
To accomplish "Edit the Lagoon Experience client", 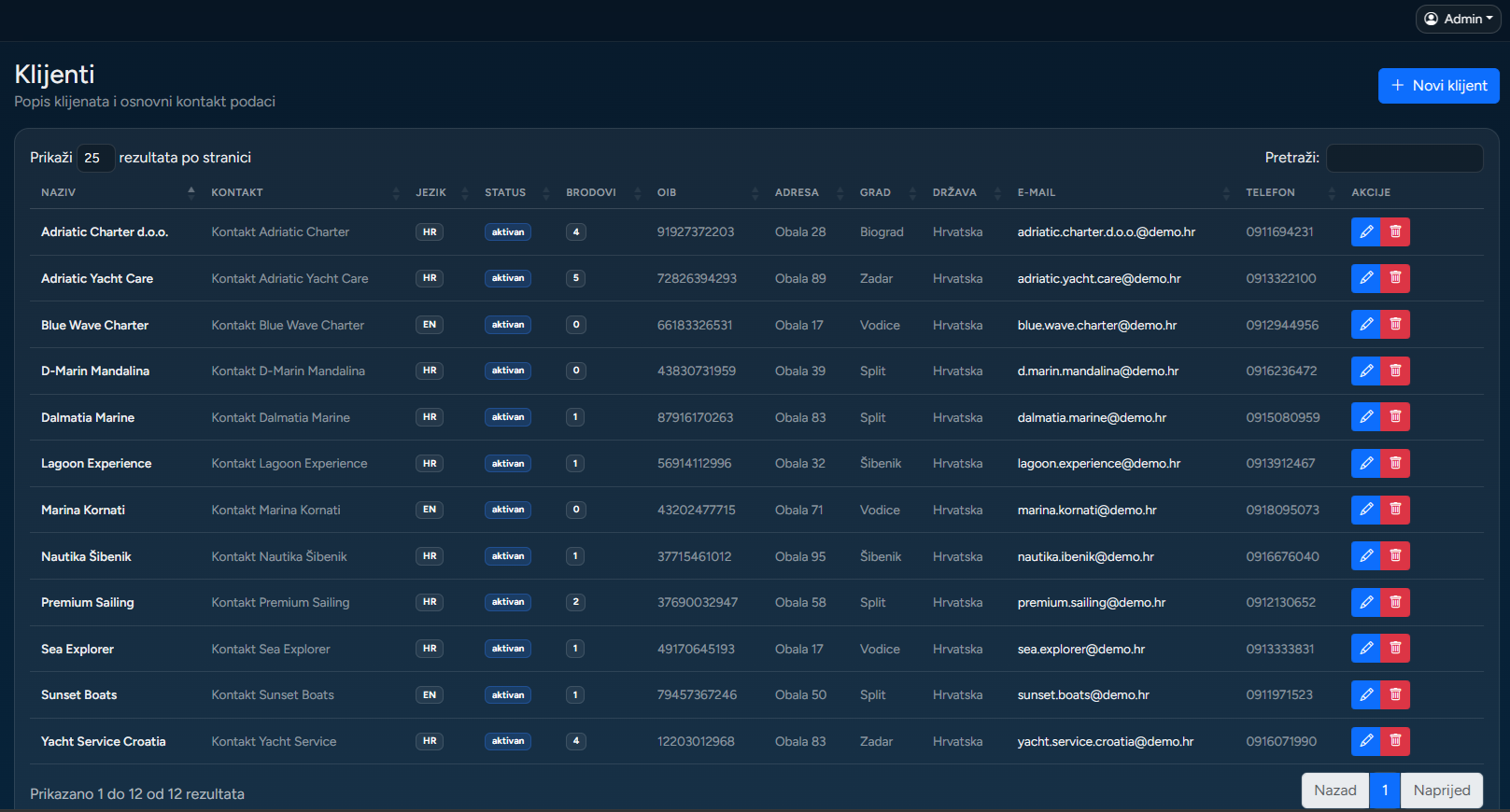I will [1365, 463].
